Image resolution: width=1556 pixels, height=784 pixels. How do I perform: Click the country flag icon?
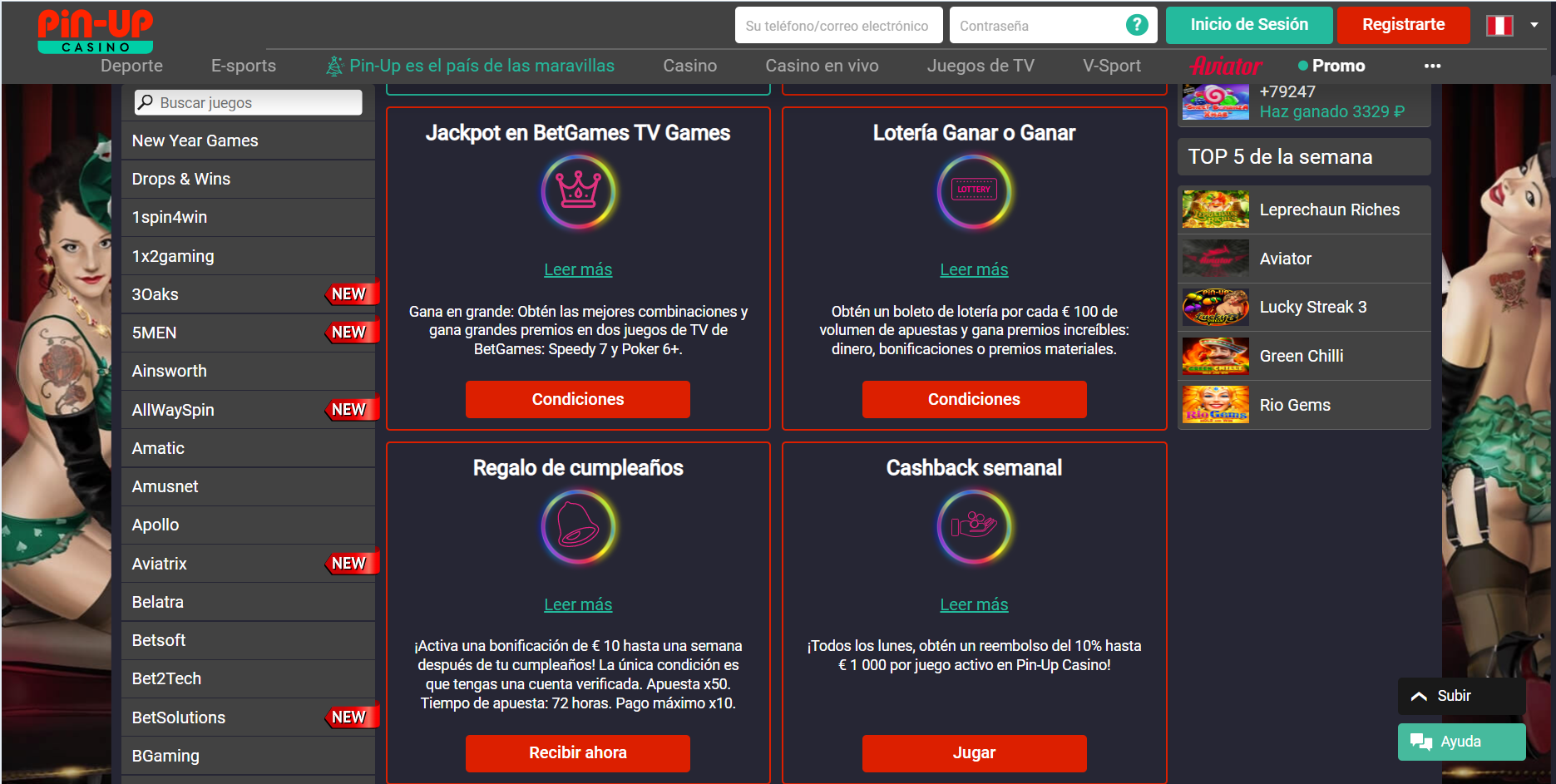coord(1499,25)
